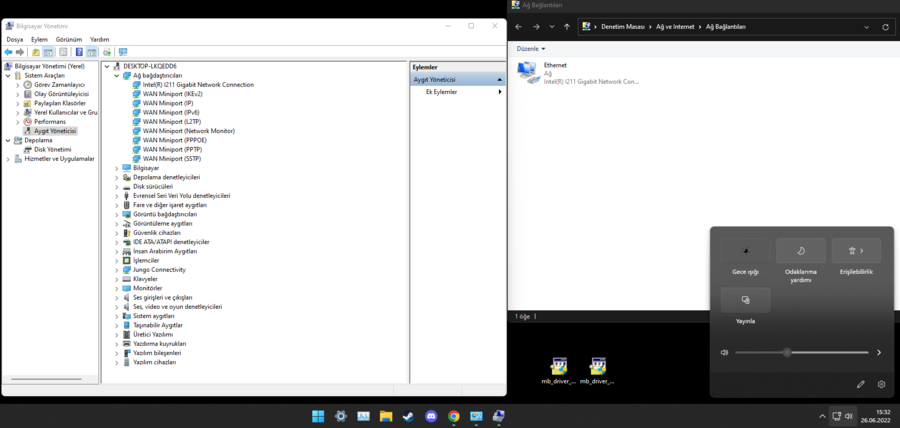Screen dimensions: 900x428
Task: Open the Düzenle dropdown menu
Action: (531, 48)
